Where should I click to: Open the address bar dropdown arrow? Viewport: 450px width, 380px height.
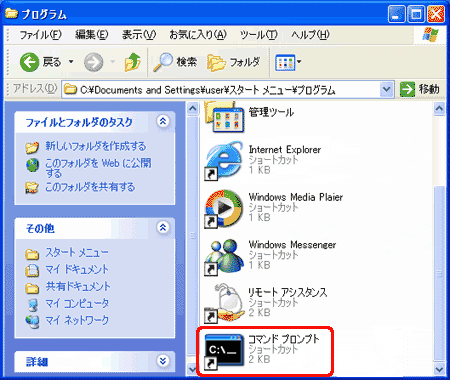(x=386, y=89)
